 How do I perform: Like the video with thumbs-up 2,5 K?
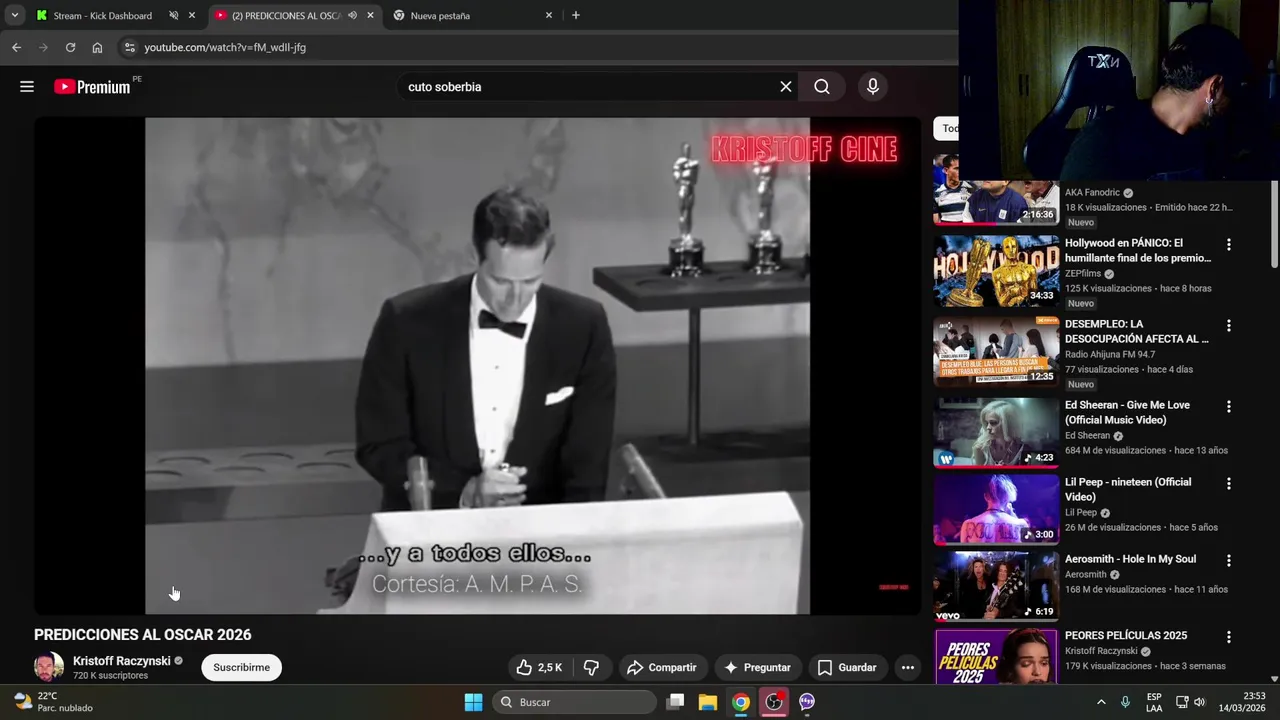tap(539, 667)
